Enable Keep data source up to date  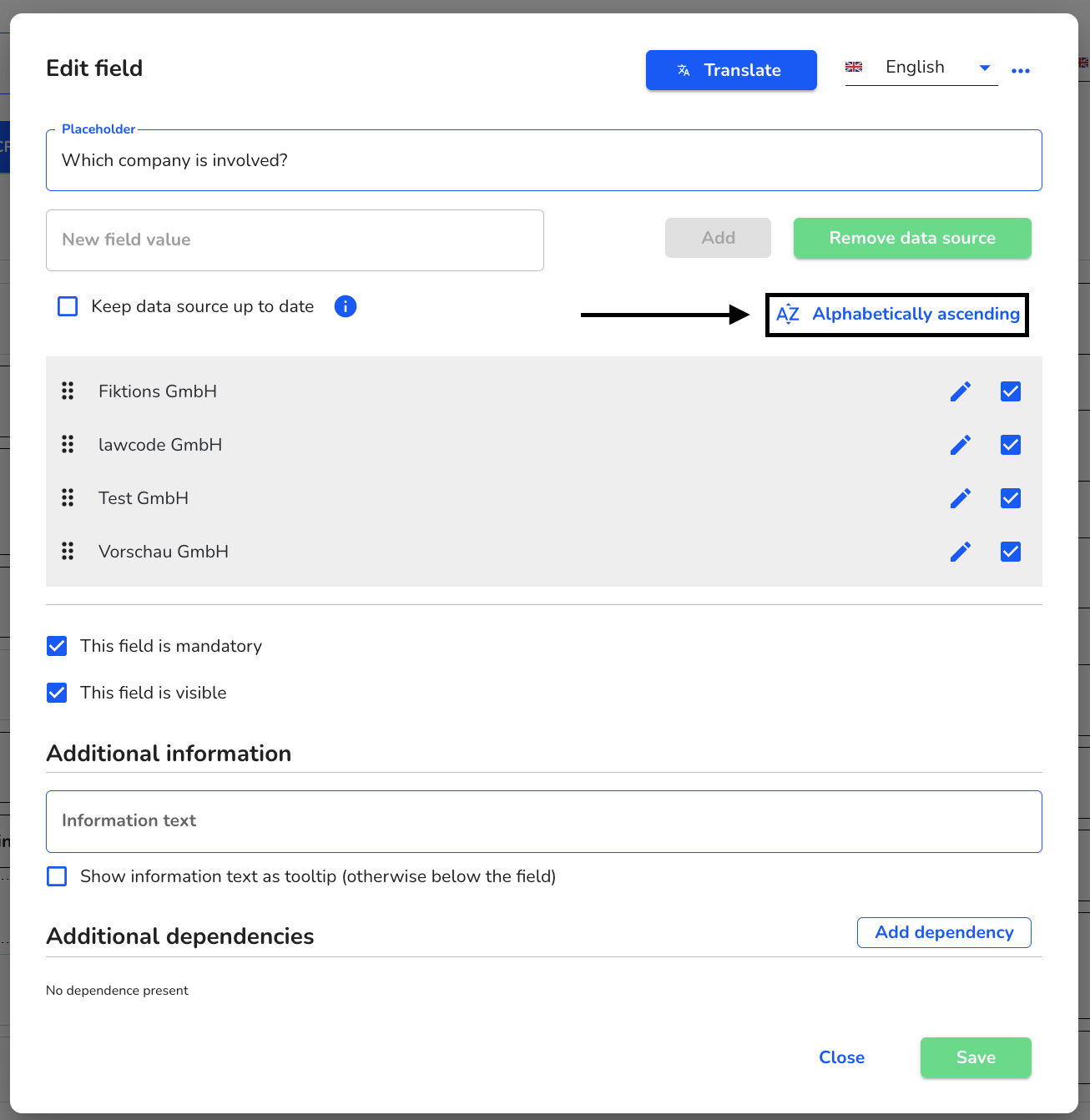[x=68, y=306]
